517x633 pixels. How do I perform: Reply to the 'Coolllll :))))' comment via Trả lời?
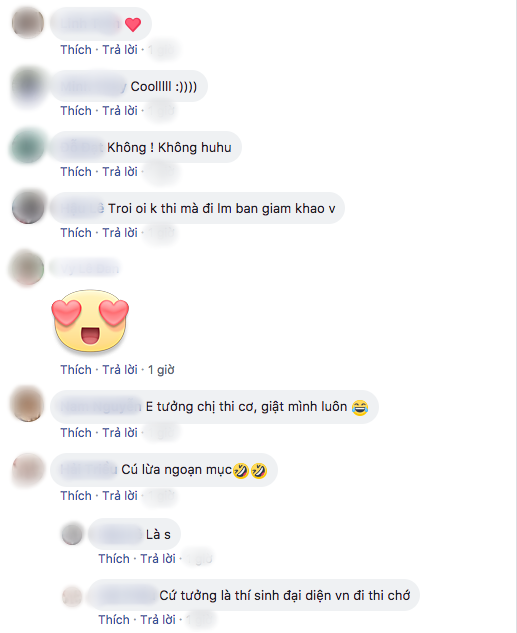[120, 111]
